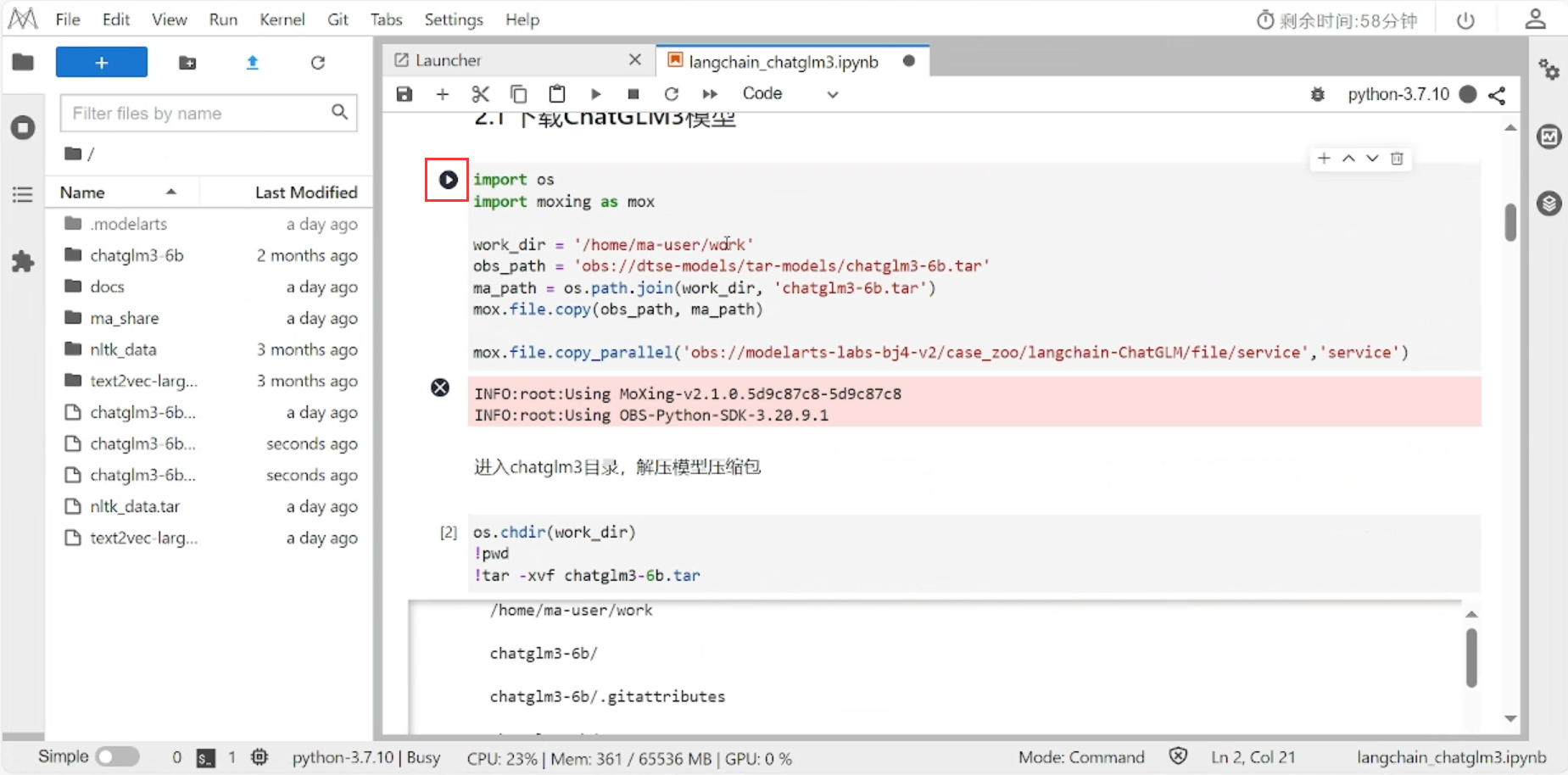The width and height of the screenshot is (1568, 775).
Task: Restart kernel and run all cells
Action: click(x=710, y=94)
